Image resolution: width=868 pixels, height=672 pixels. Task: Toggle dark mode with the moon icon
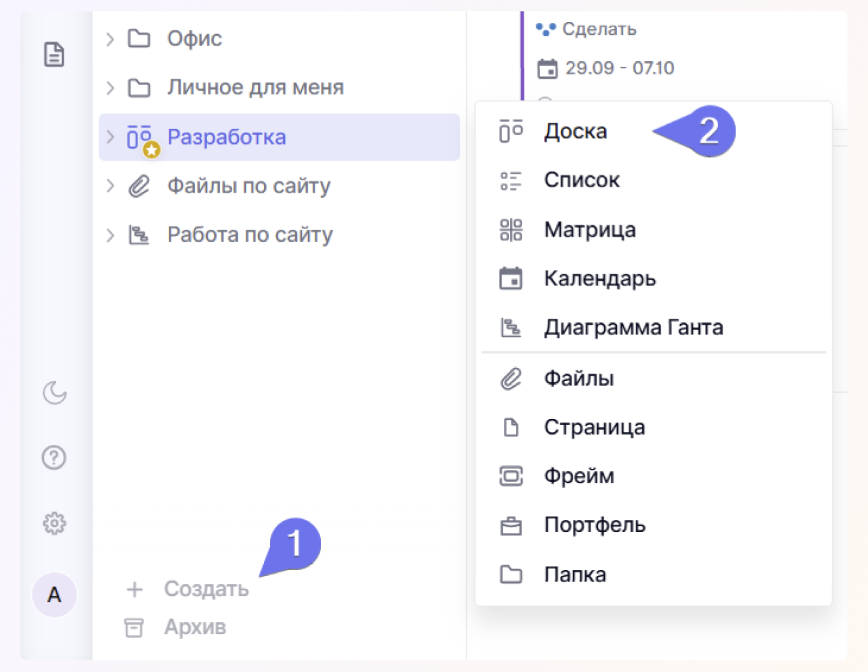54,393
